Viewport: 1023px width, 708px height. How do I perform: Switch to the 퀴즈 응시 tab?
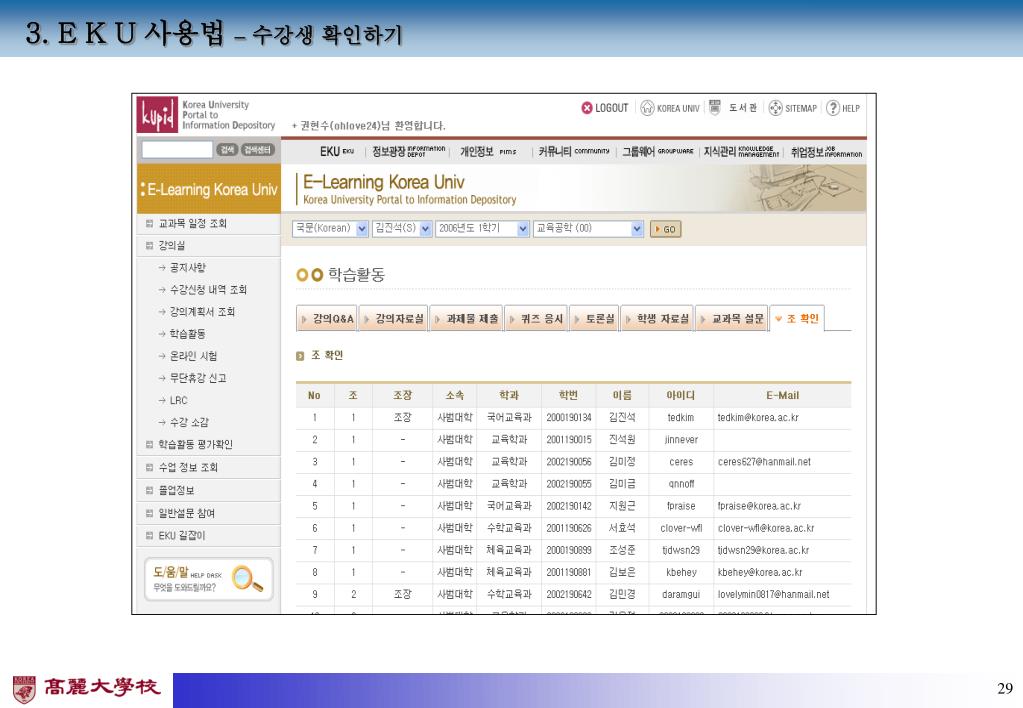pyautogui.click(x=536, y=319)
